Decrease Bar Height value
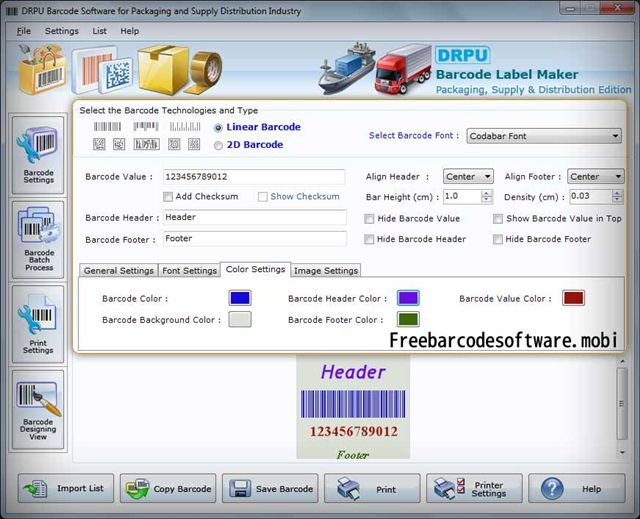640x519 pixels. (x=486, y=200)
